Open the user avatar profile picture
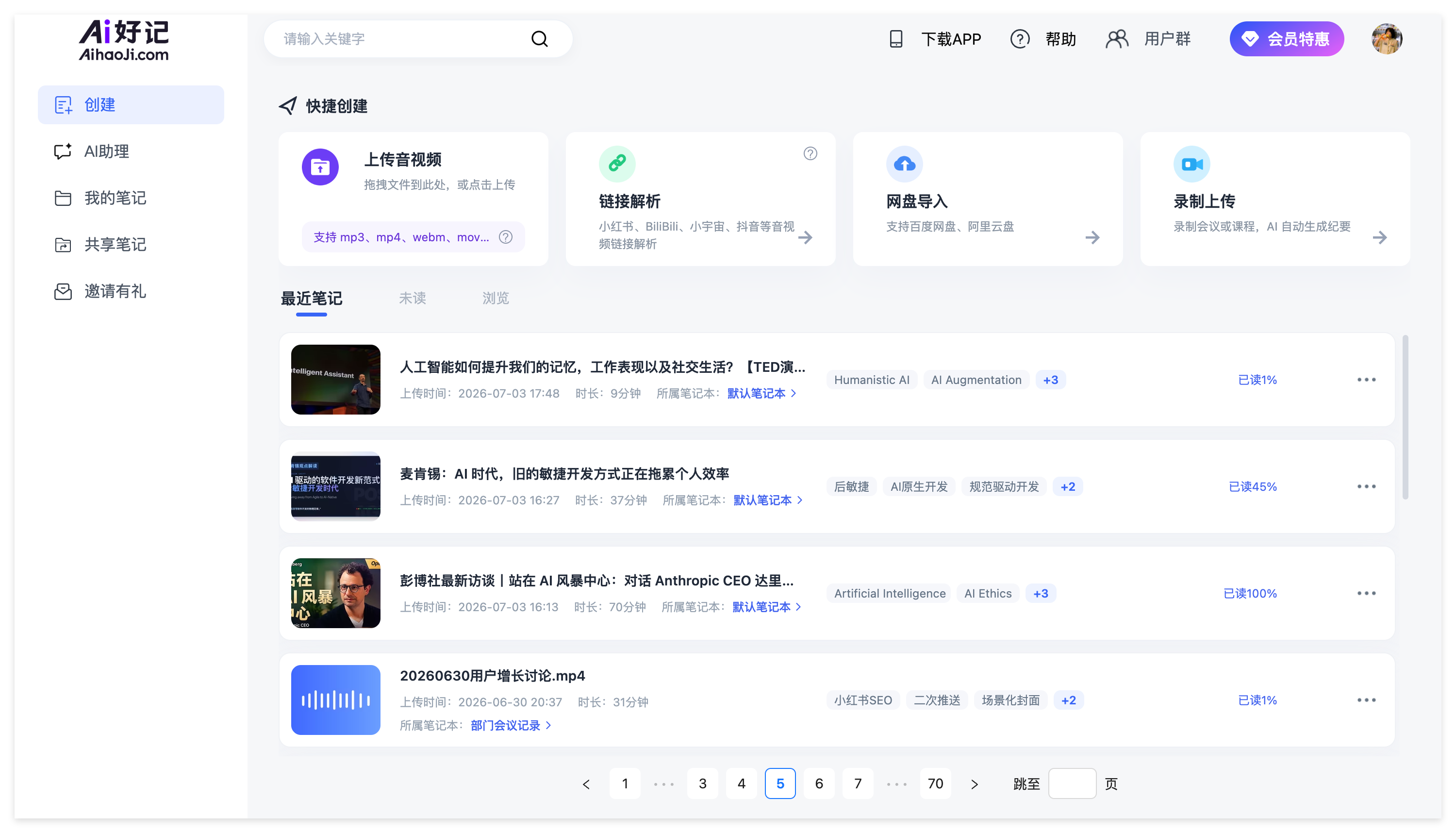The image size is (1456, 833). coord(1386,39)
